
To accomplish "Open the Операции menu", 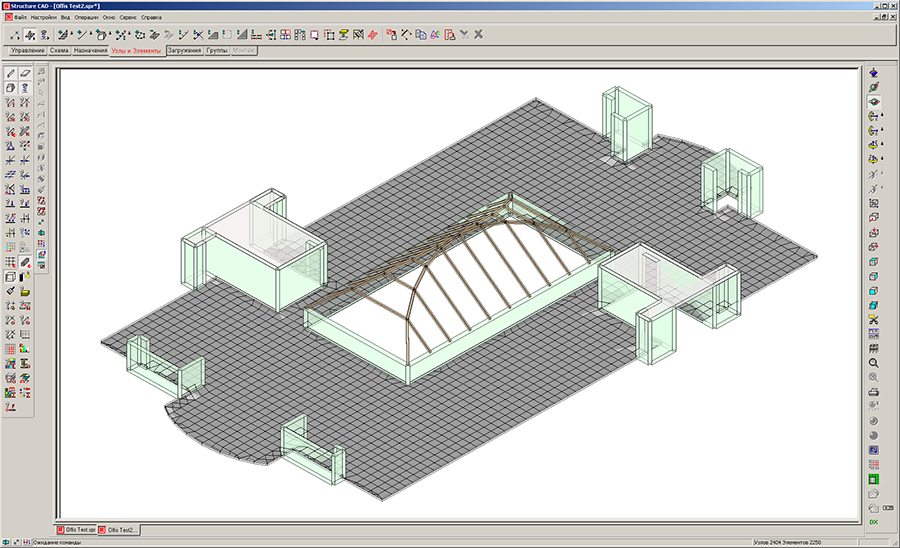I will pos(87,18).
